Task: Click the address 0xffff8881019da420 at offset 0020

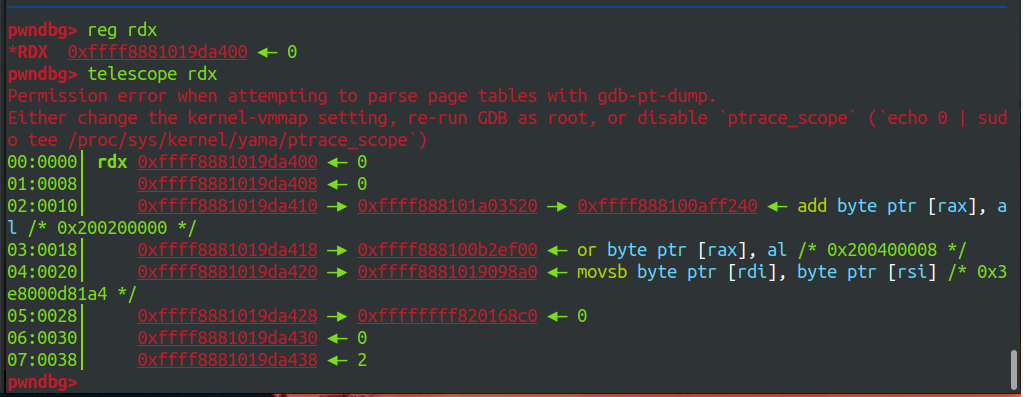Action: pos(227,272)
